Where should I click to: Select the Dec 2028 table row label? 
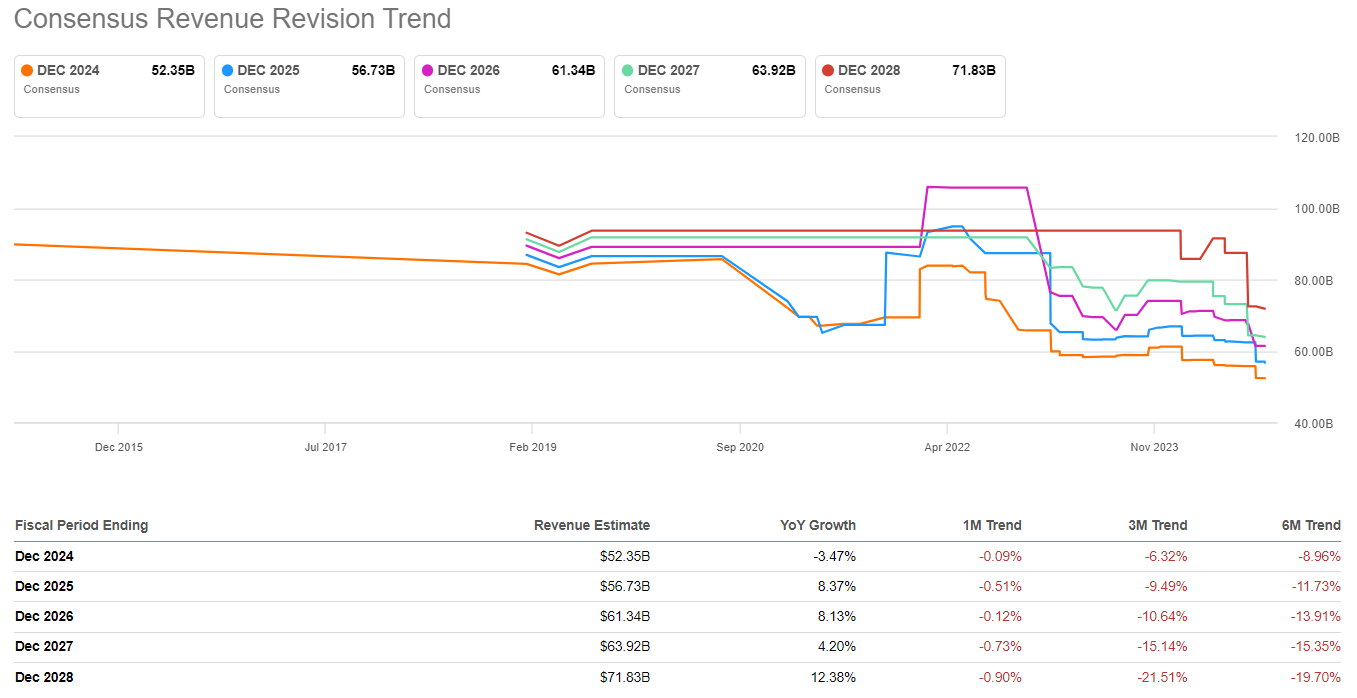pyautogui.click(x=44, y=677)
